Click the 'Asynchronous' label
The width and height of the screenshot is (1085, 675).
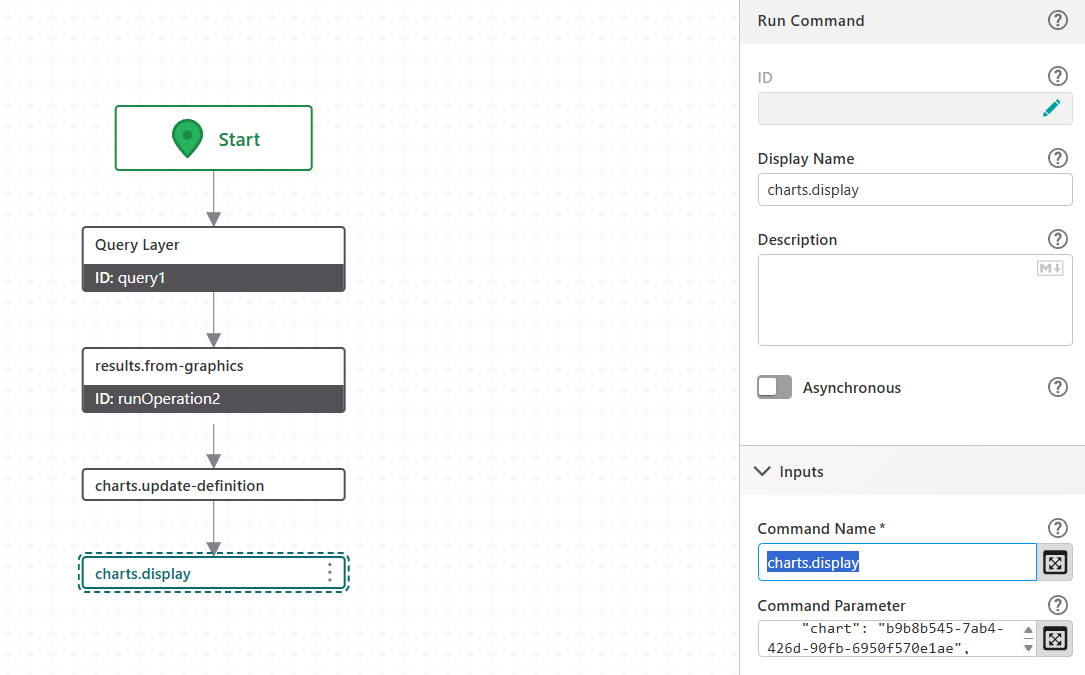pyautogui.click(x=852, y=388)
